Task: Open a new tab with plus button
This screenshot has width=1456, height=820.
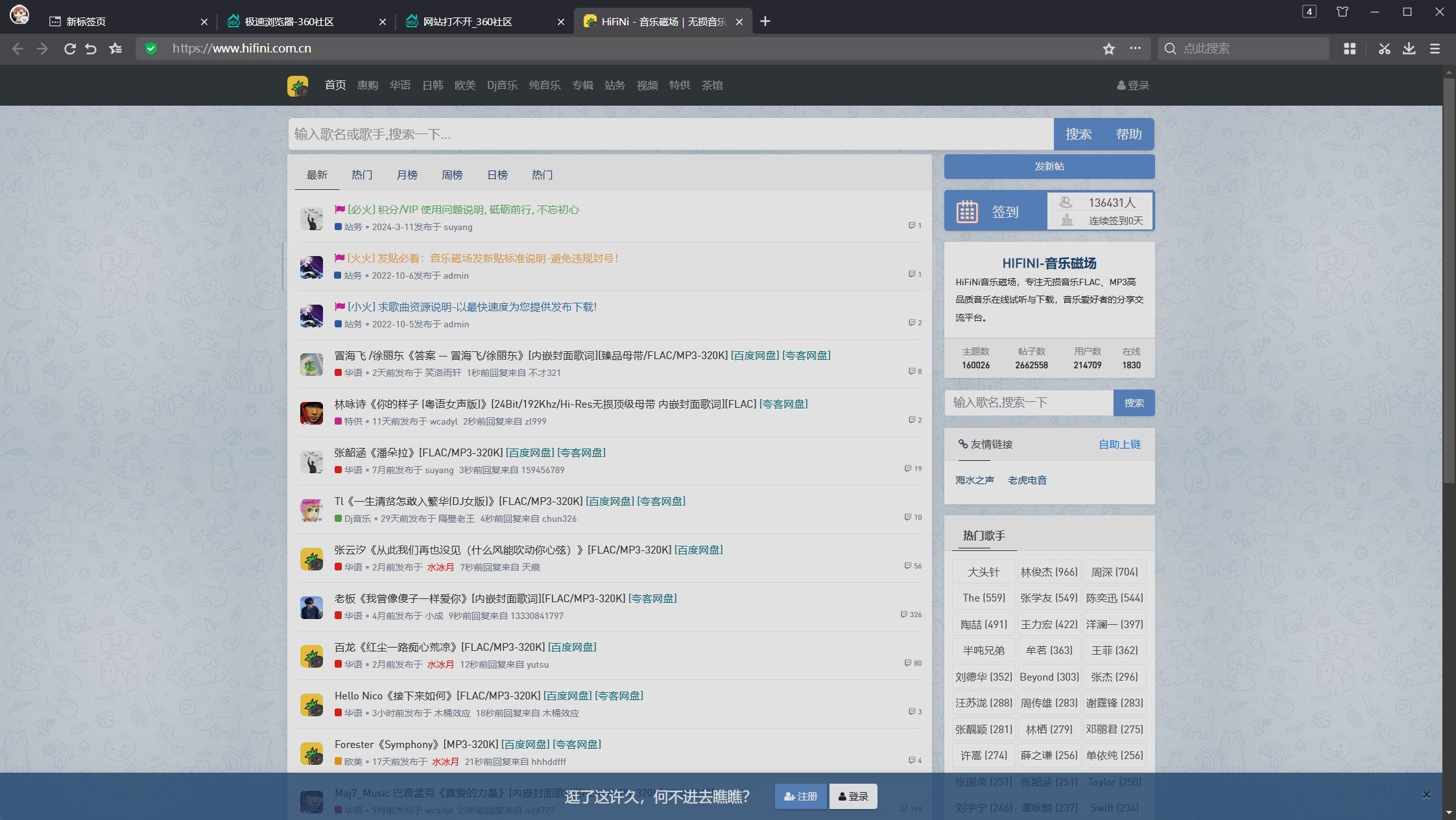Action: (765, 21)
